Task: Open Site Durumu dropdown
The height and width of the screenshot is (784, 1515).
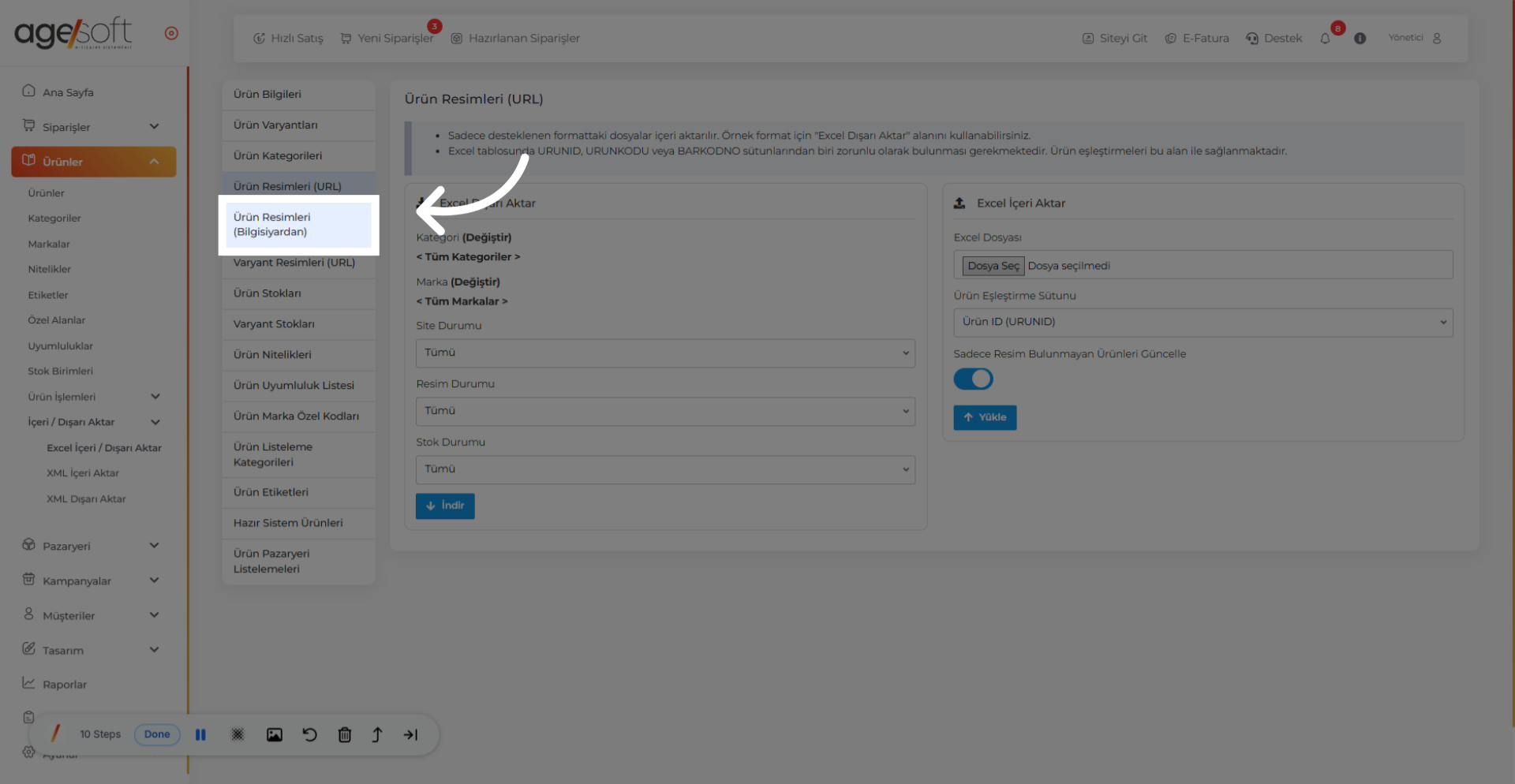Action: (x=665, y=353)
